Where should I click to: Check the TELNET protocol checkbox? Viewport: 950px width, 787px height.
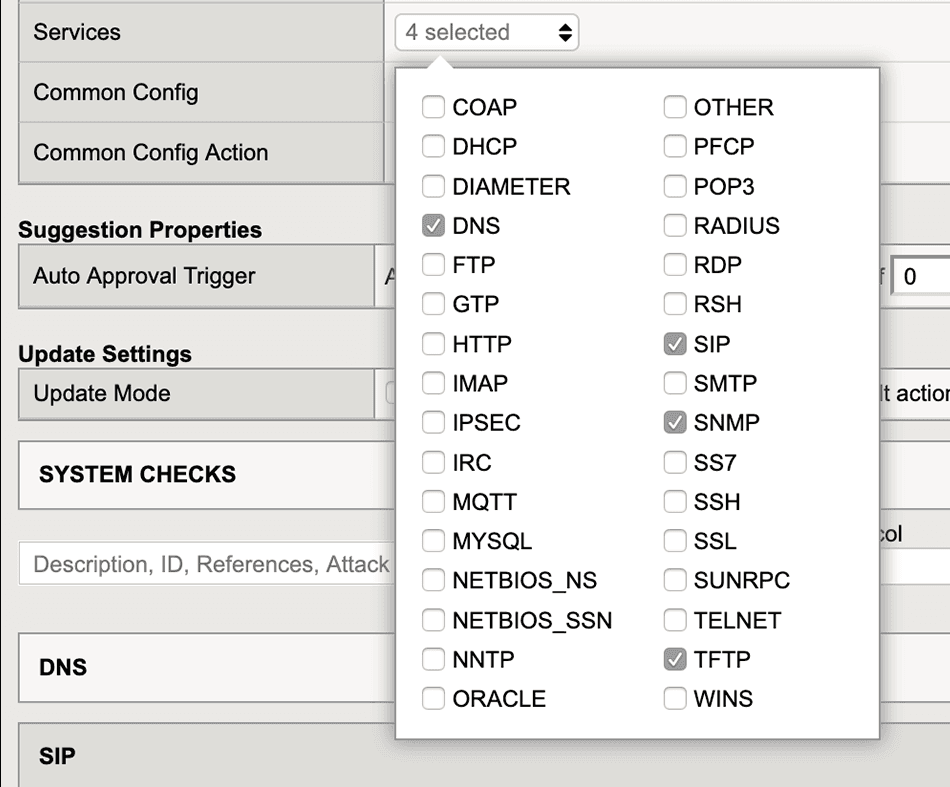tap(674, 620)
